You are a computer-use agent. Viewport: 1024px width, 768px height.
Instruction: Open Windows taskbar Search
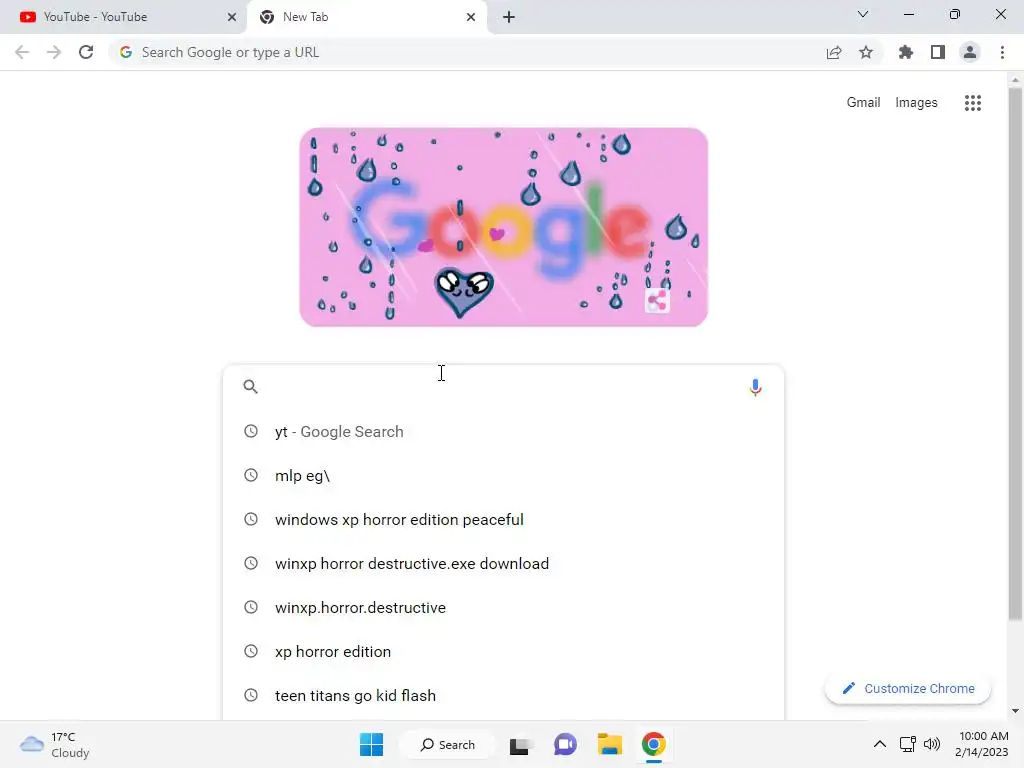448,744
